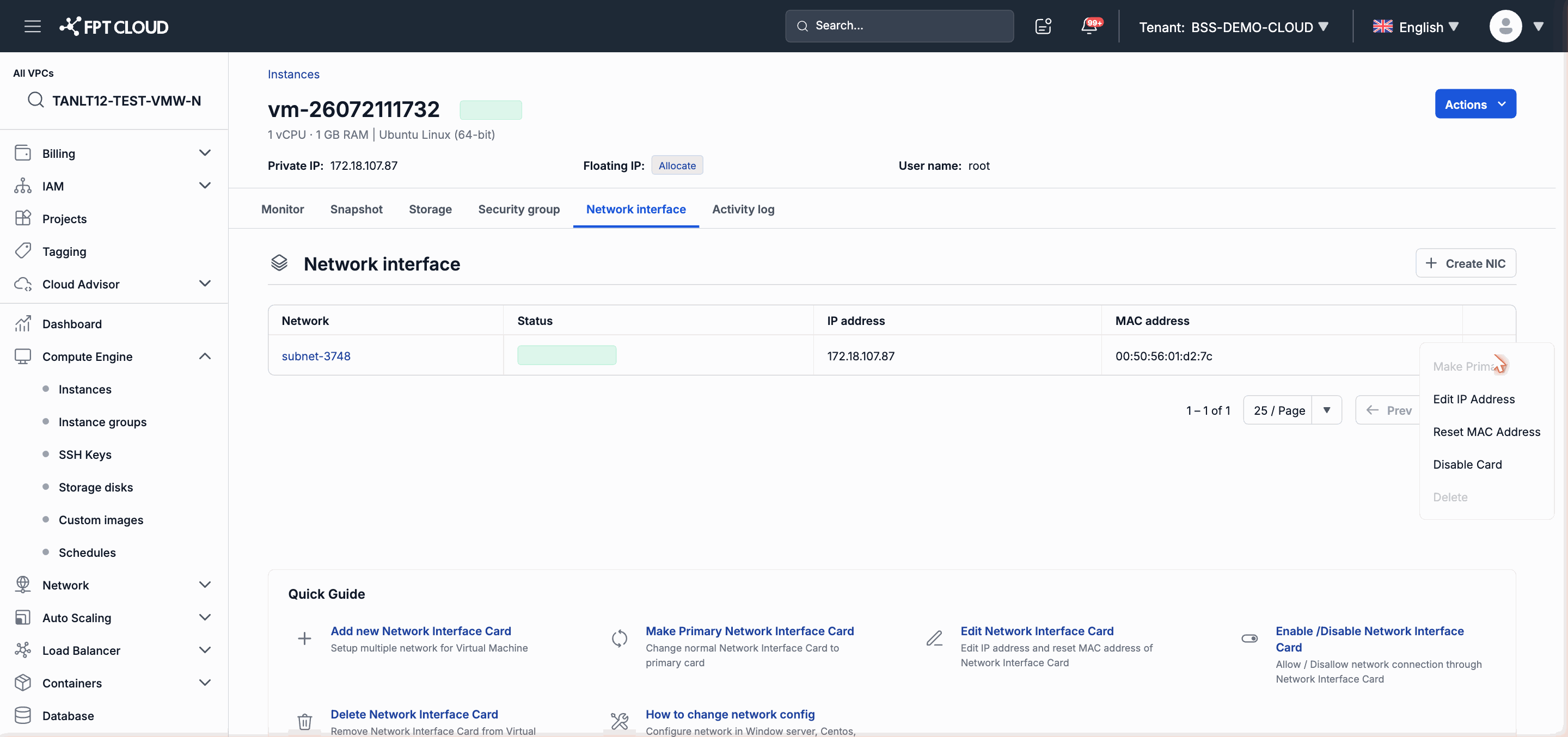Switch to the Storage tab

(x=430, y=209)
